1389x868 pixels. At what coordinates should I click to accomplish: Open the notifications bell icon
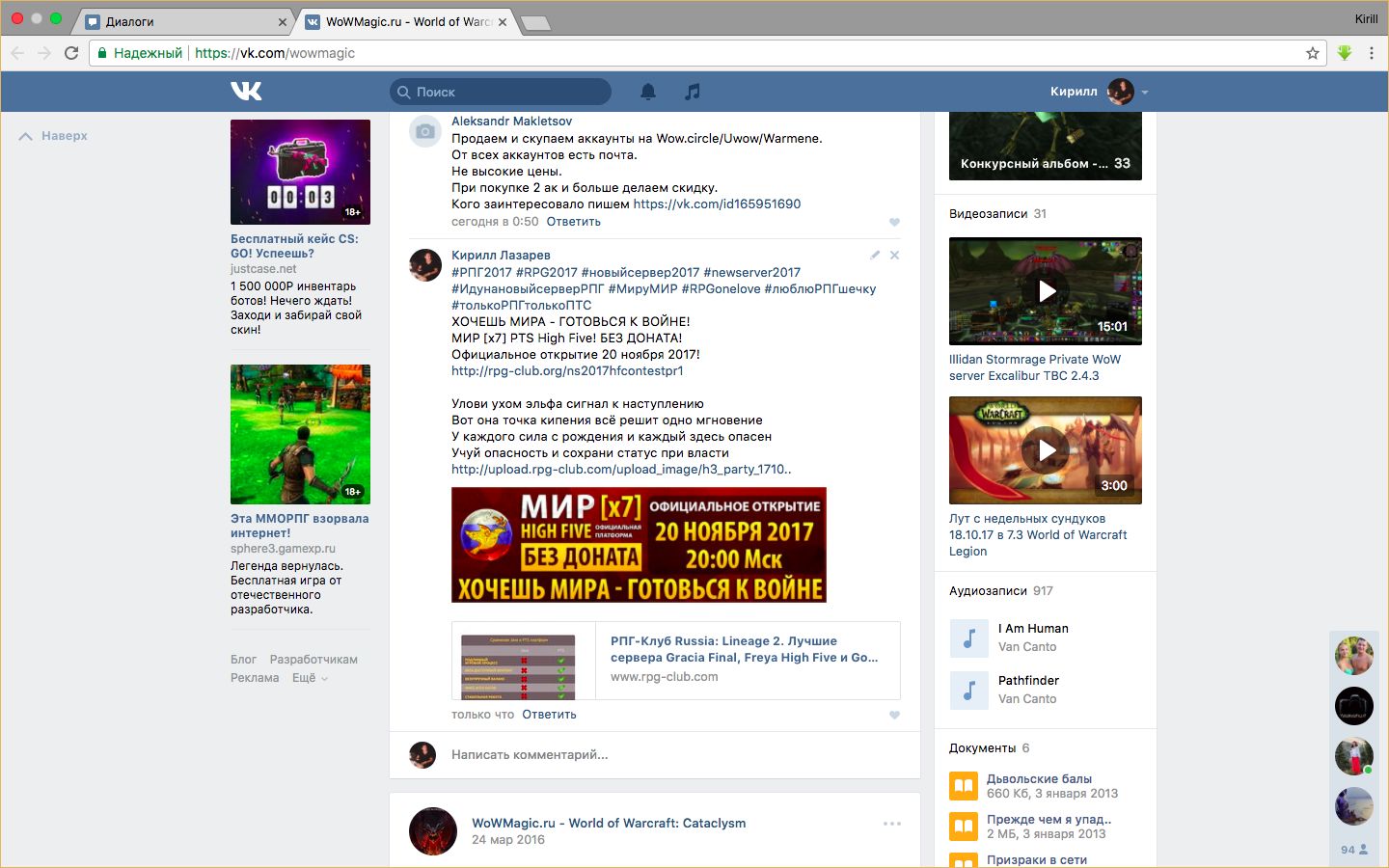pos(648,92)
